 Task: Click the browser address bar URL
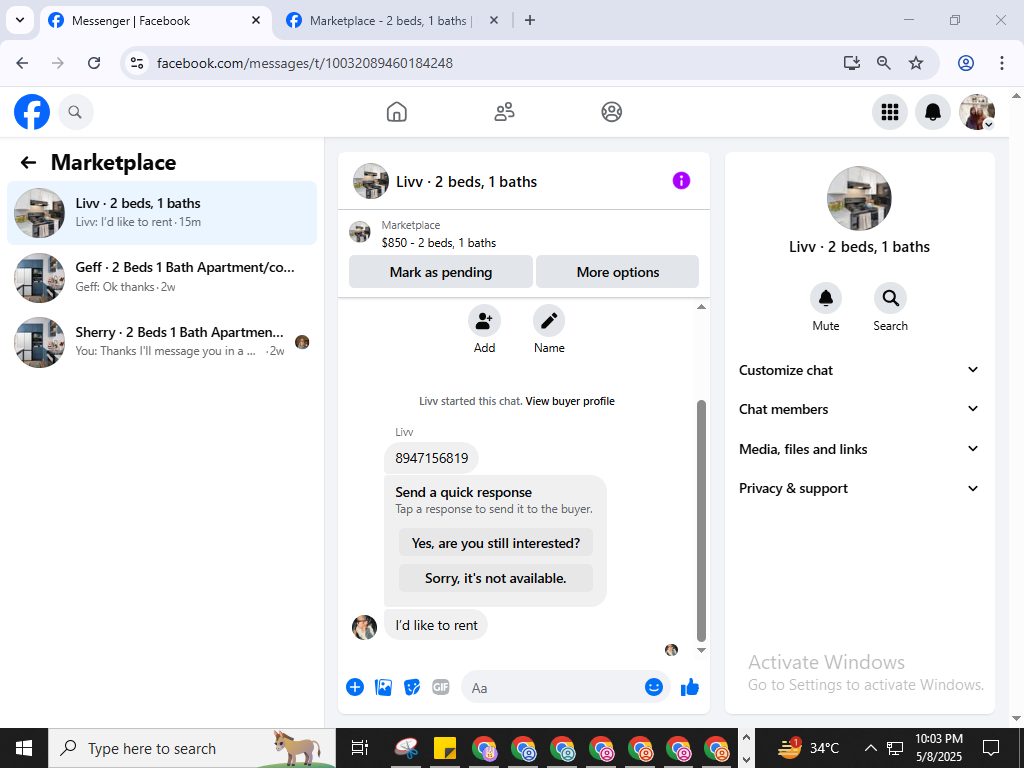pyautogui.click(x=305, y=63)
